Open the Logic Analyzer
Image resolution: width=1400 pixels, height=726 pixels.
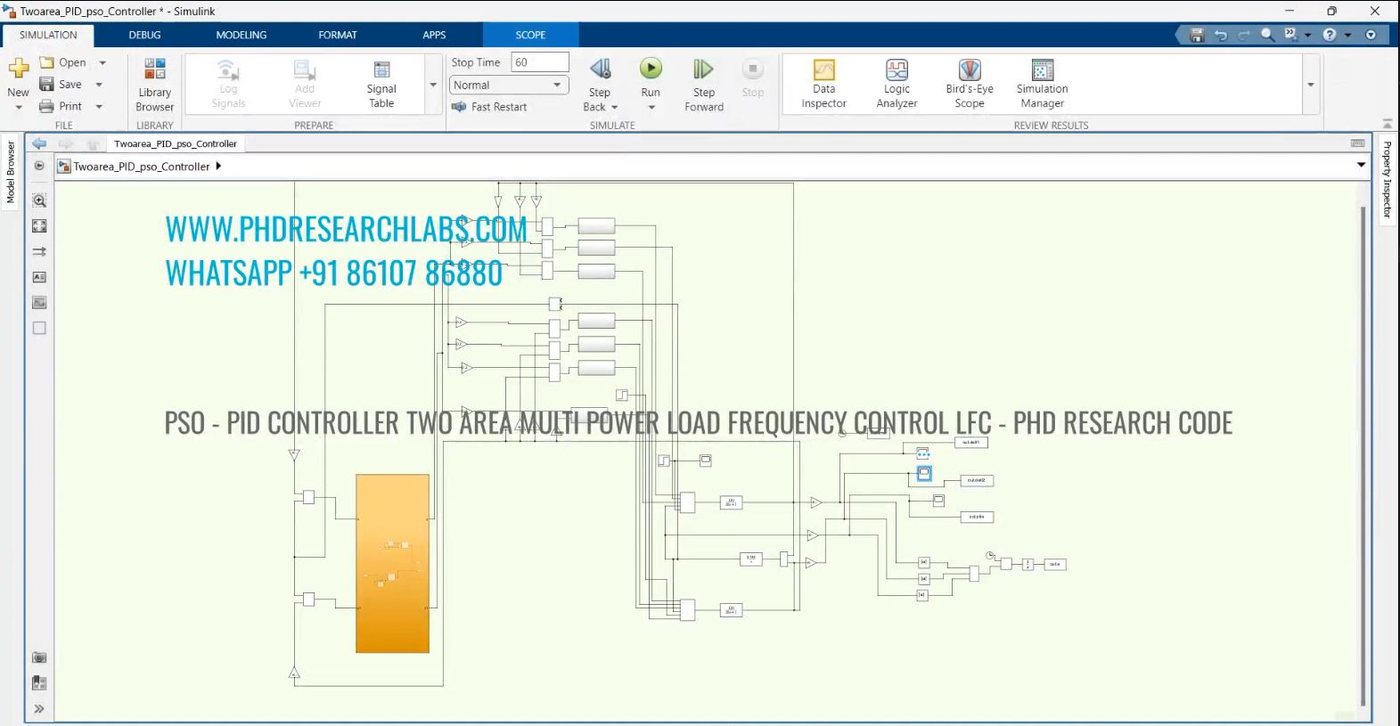click(x=897, y=84)
